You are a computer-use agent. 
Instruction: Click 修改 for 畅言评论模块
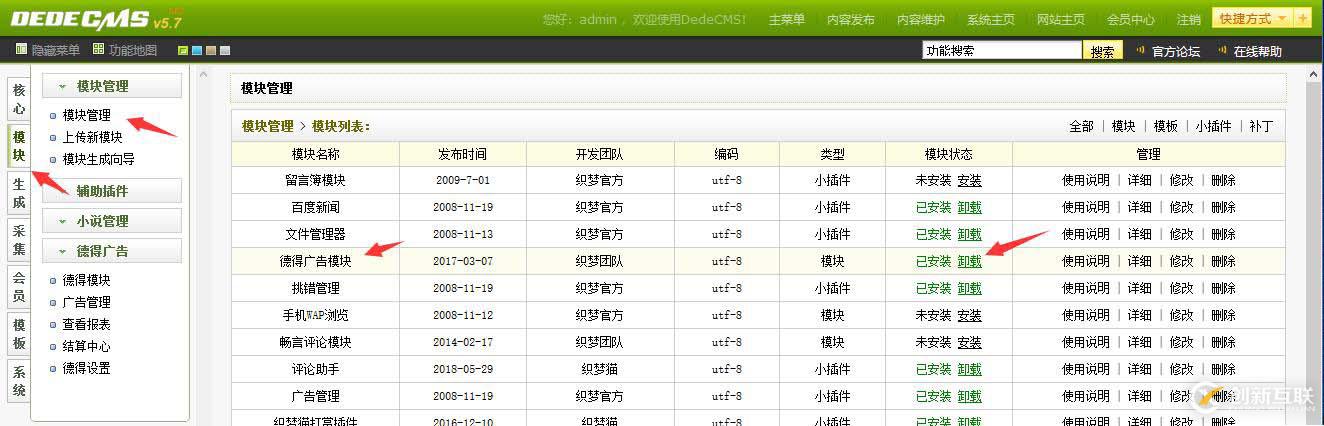(1182, 343)
